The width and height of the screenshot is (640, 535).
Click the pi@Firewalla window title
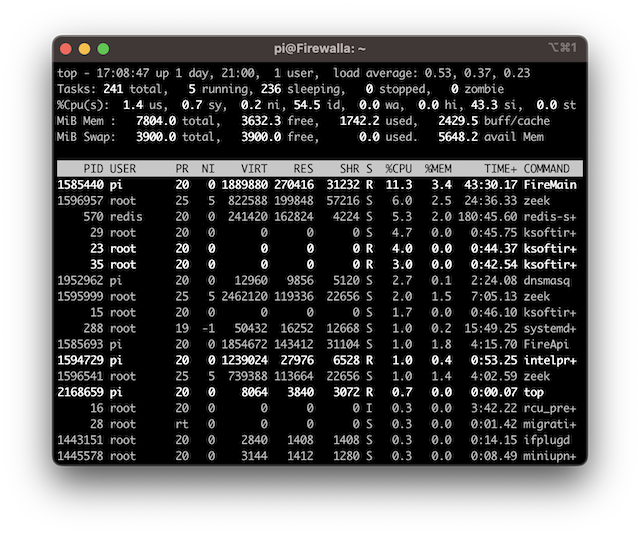coord(320,48)
